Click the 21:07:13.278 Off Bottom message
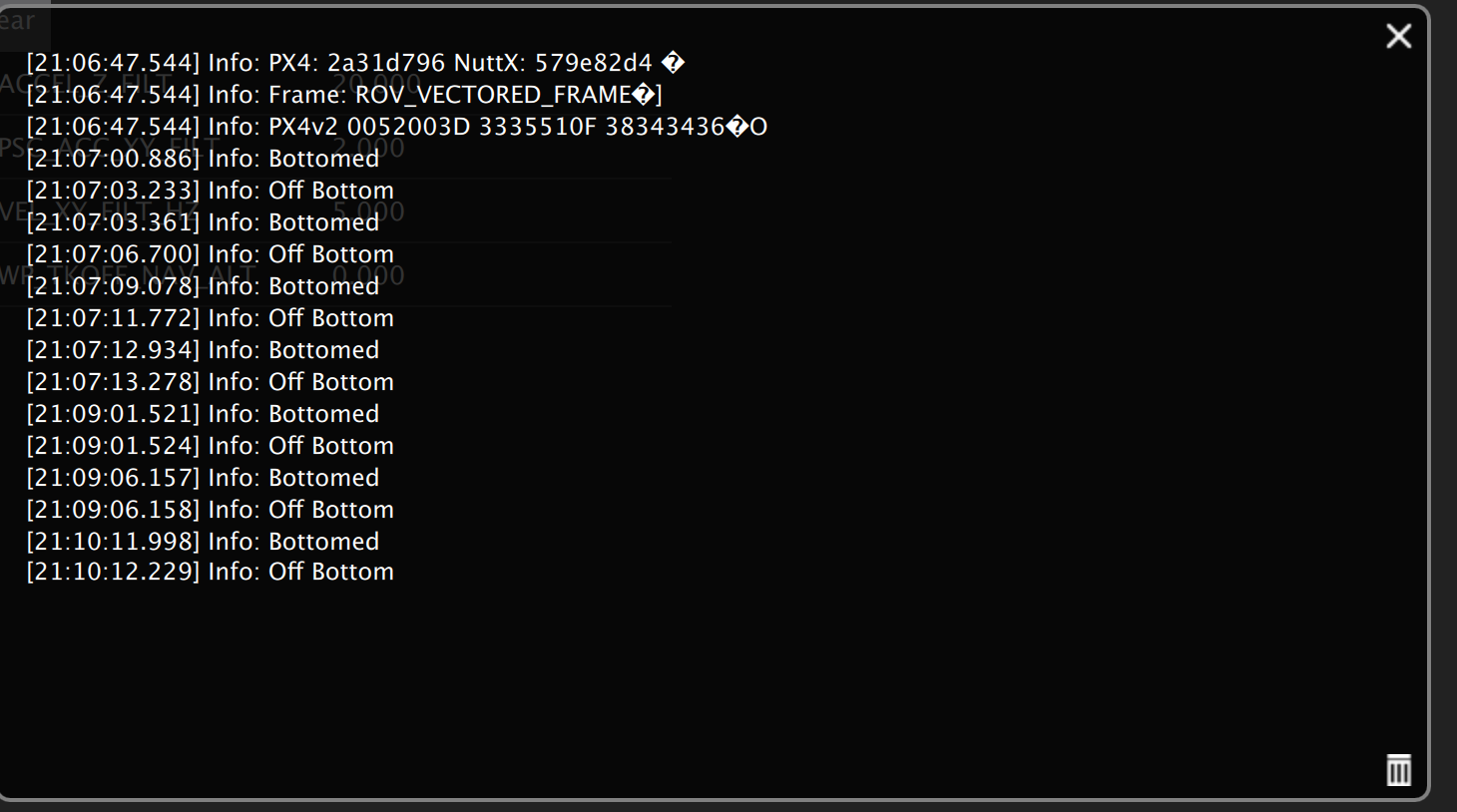Image resolution: width=1457 pixels, height=812 pixels. coord(211,382)
